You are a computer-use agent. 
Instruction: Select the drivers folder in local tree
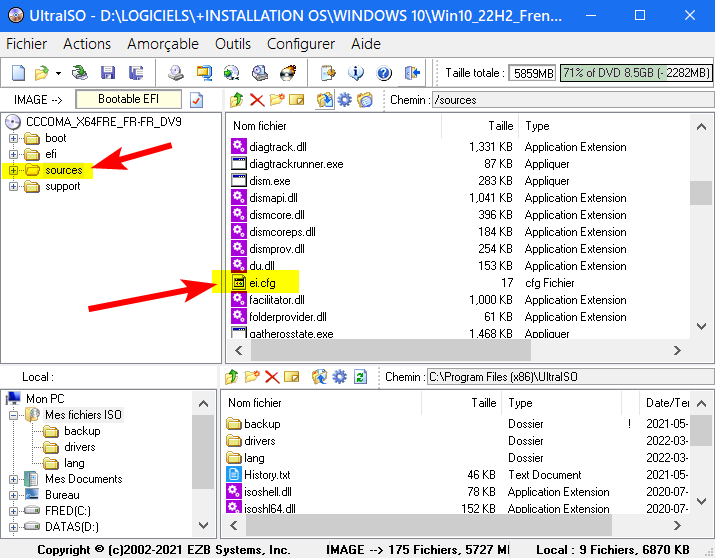[x=79, y=447]
